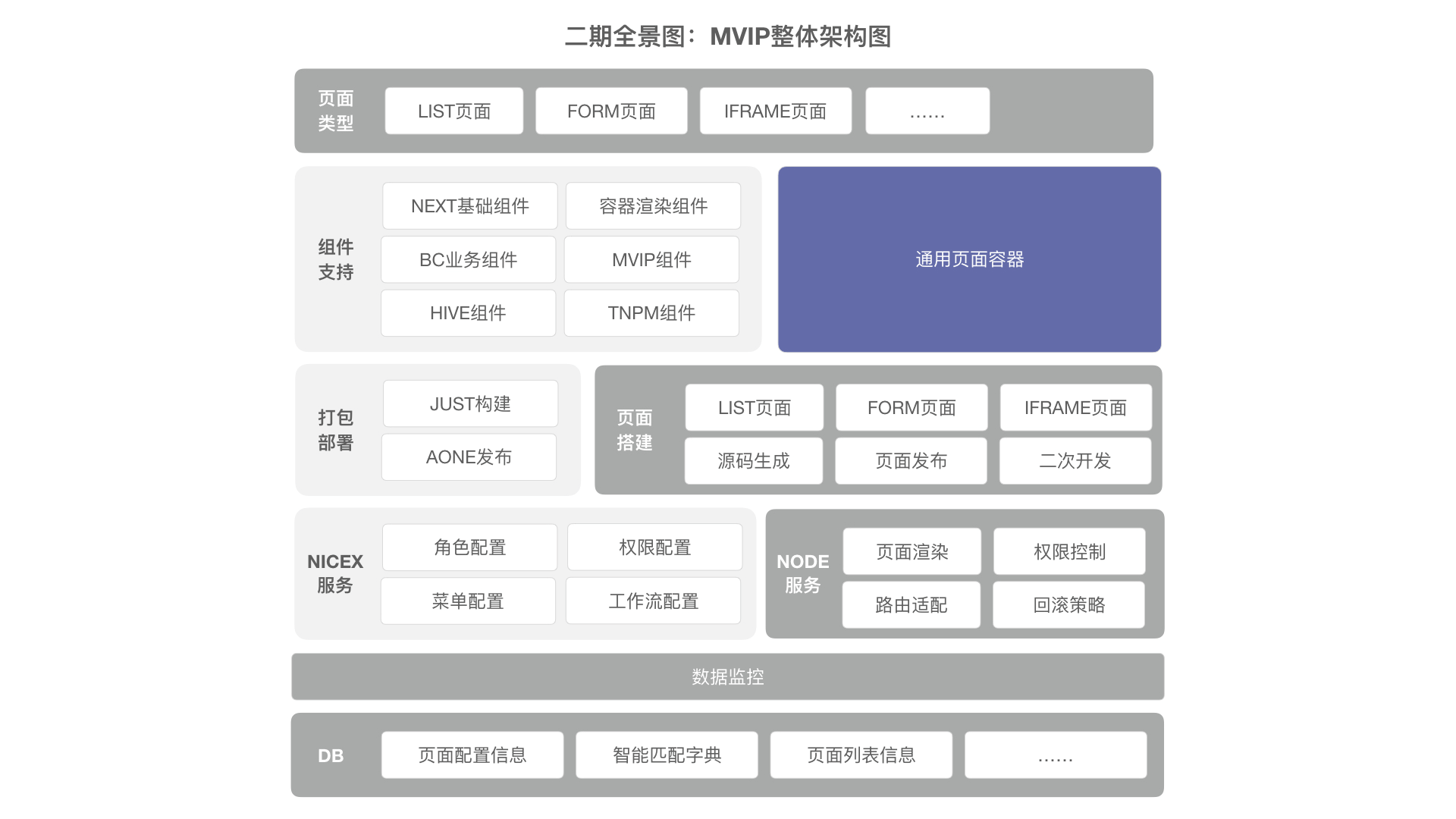Select the 二次开发 box
Image resolution: width=1456 pixels, height=819 pixels.
(1075, 461)
